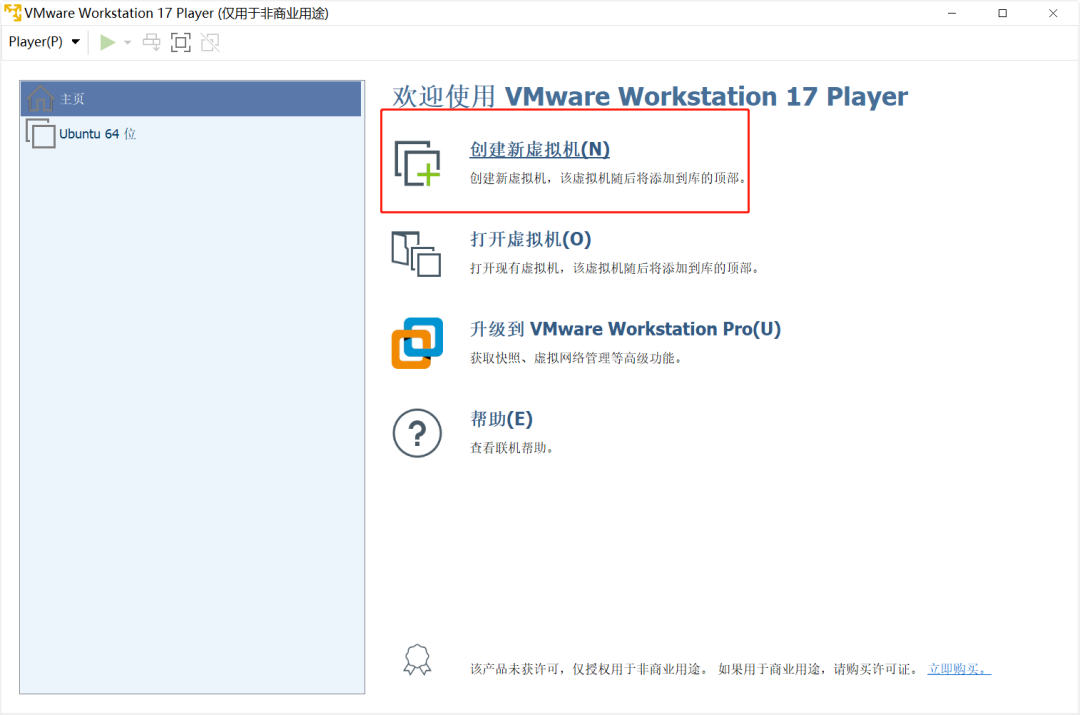This screenshot has width=1080, height=715.
Task: Click the 查看联机帮助 text
Action: [511, 448]
